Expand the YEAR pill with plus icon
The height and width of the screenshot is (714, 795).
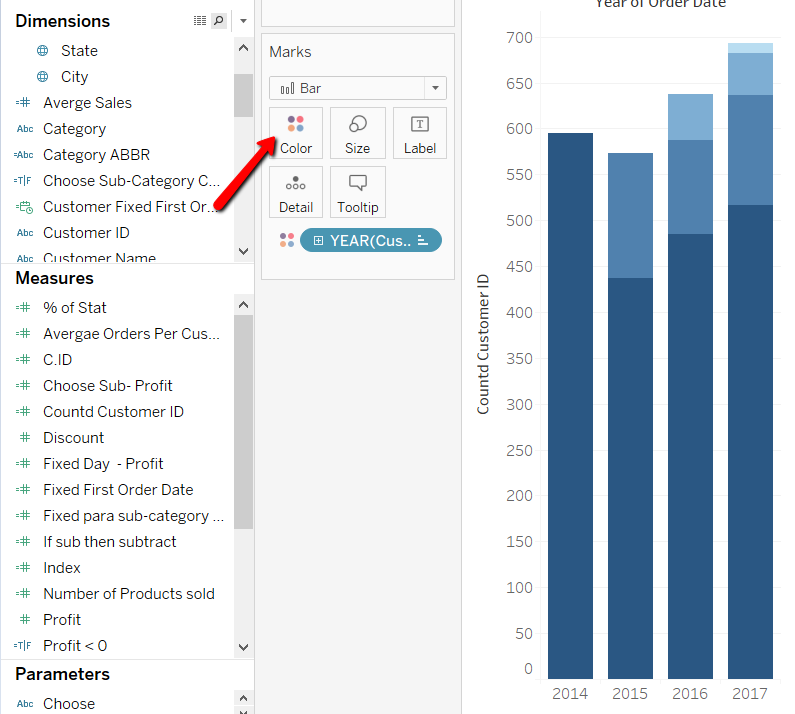click(318, 240)
